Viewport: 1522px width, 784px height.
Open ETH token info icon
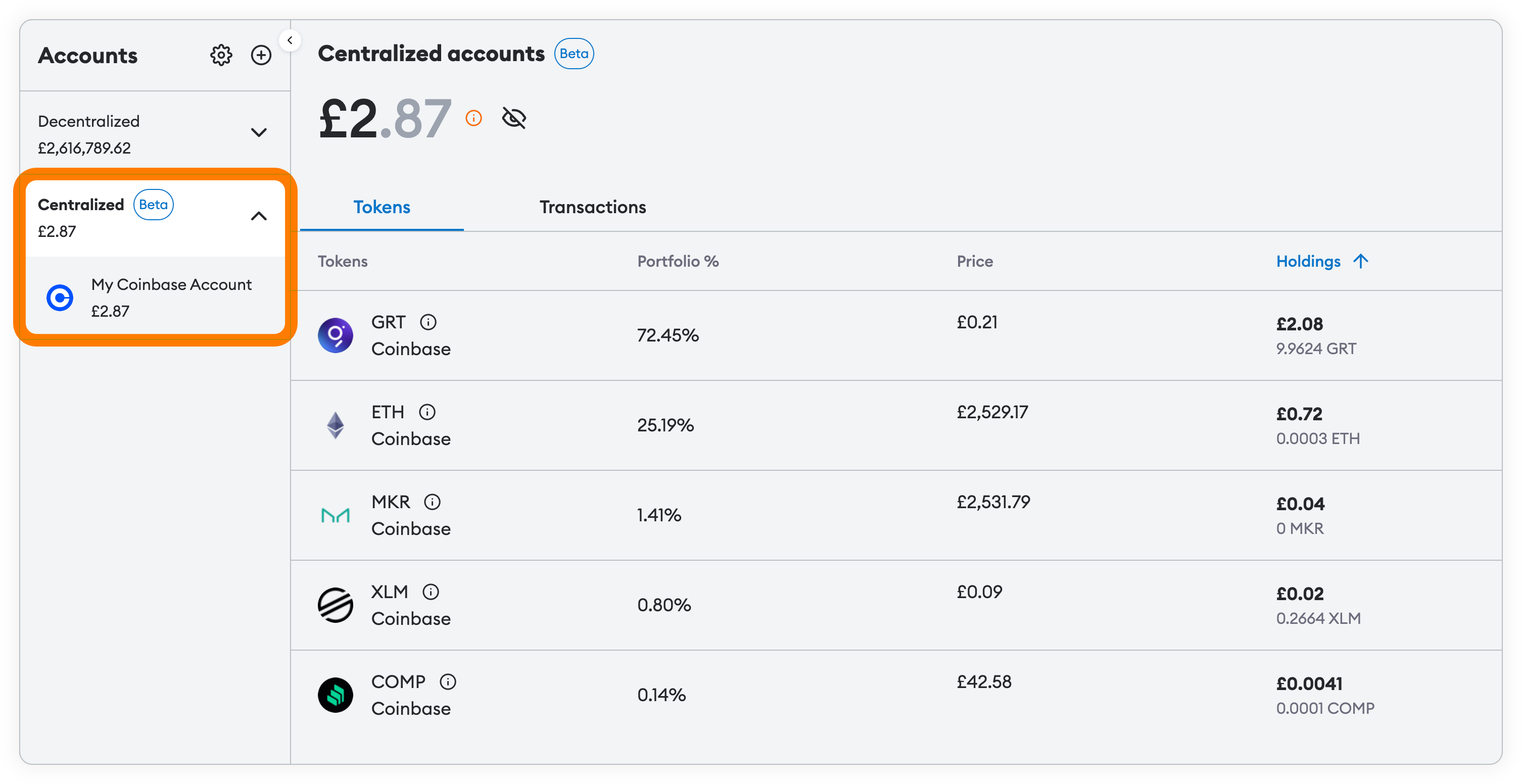coord(426,412)
